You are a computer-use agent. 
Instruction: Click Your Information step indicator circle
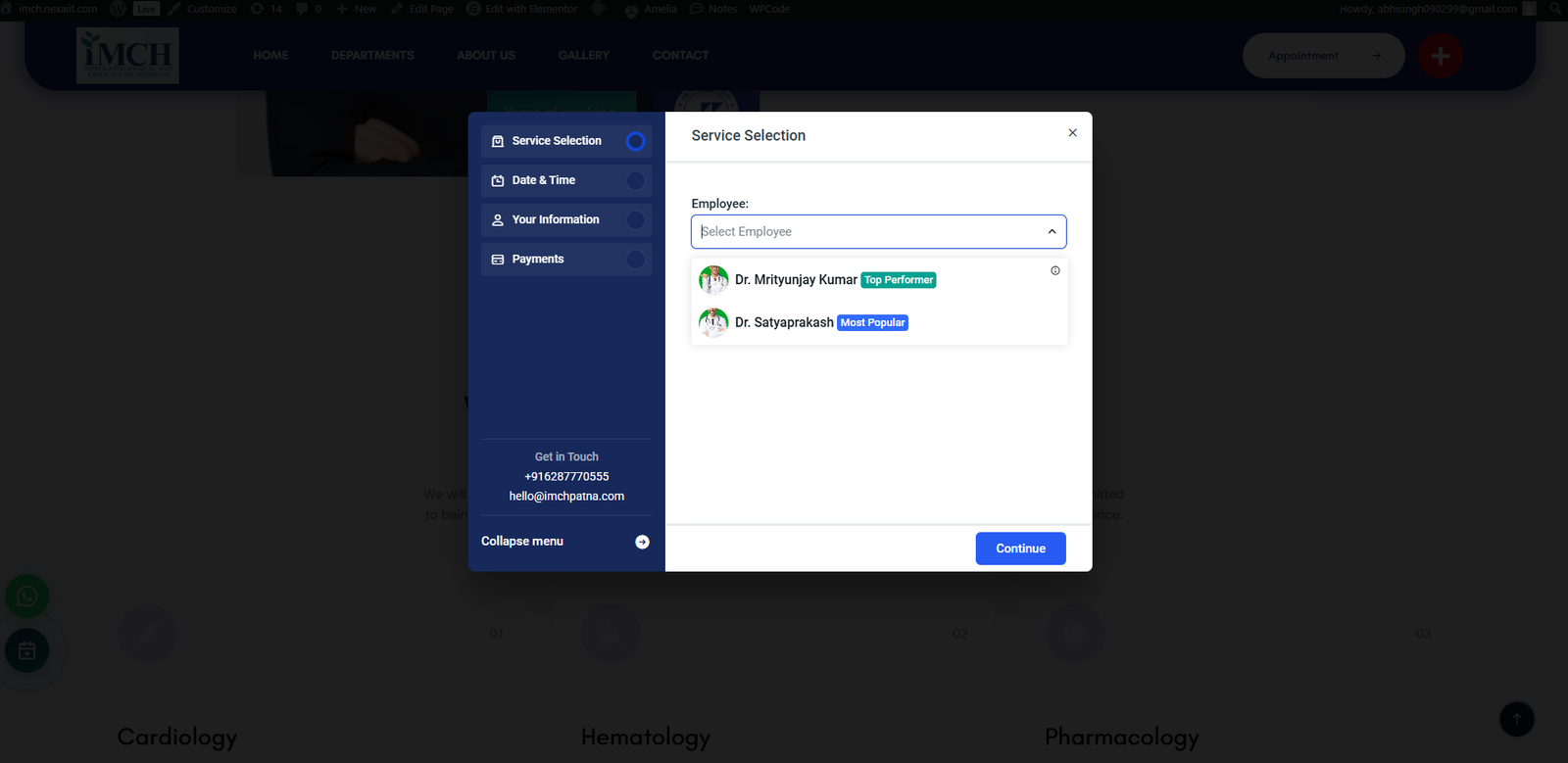635,219
